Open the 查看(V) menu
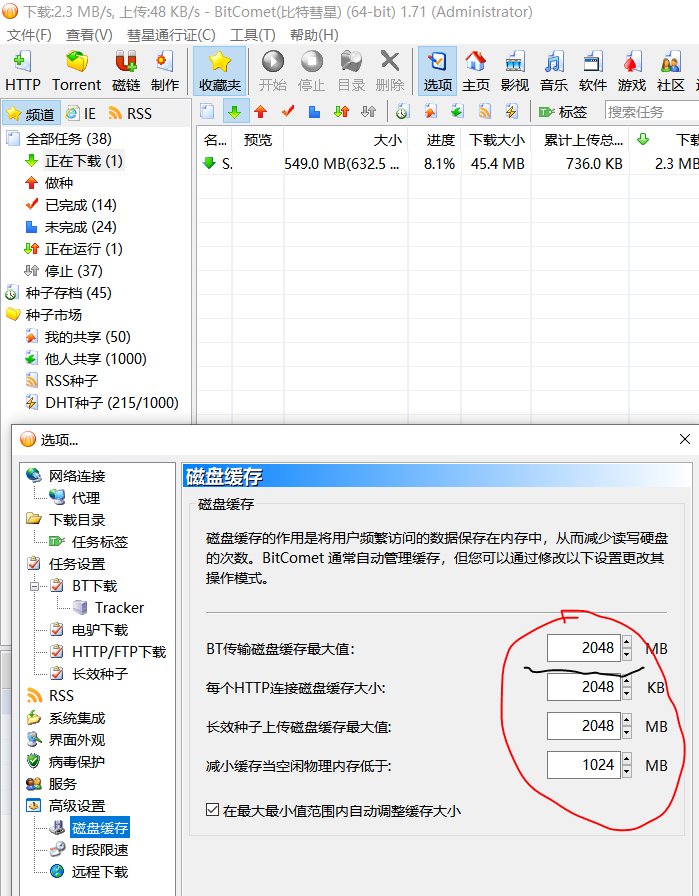The image size is (699, 896). pos(89,35)
